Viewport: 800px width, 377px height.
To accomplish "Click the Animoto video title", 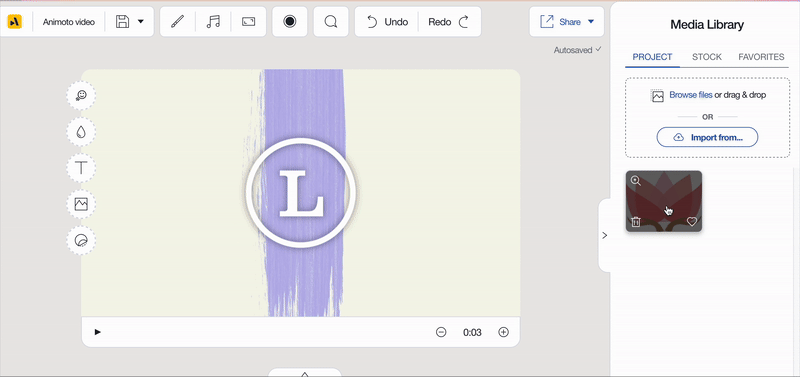I will 68,22.
